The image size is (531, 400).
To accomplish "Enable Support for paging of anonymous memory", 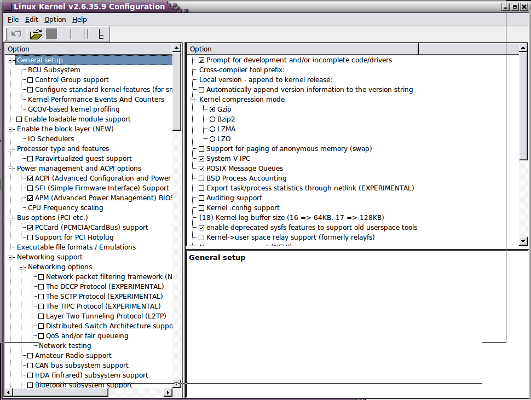I will (201, 149).
